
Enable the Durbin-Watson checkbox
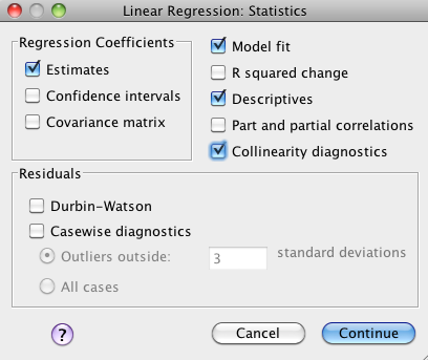[36, 206]
